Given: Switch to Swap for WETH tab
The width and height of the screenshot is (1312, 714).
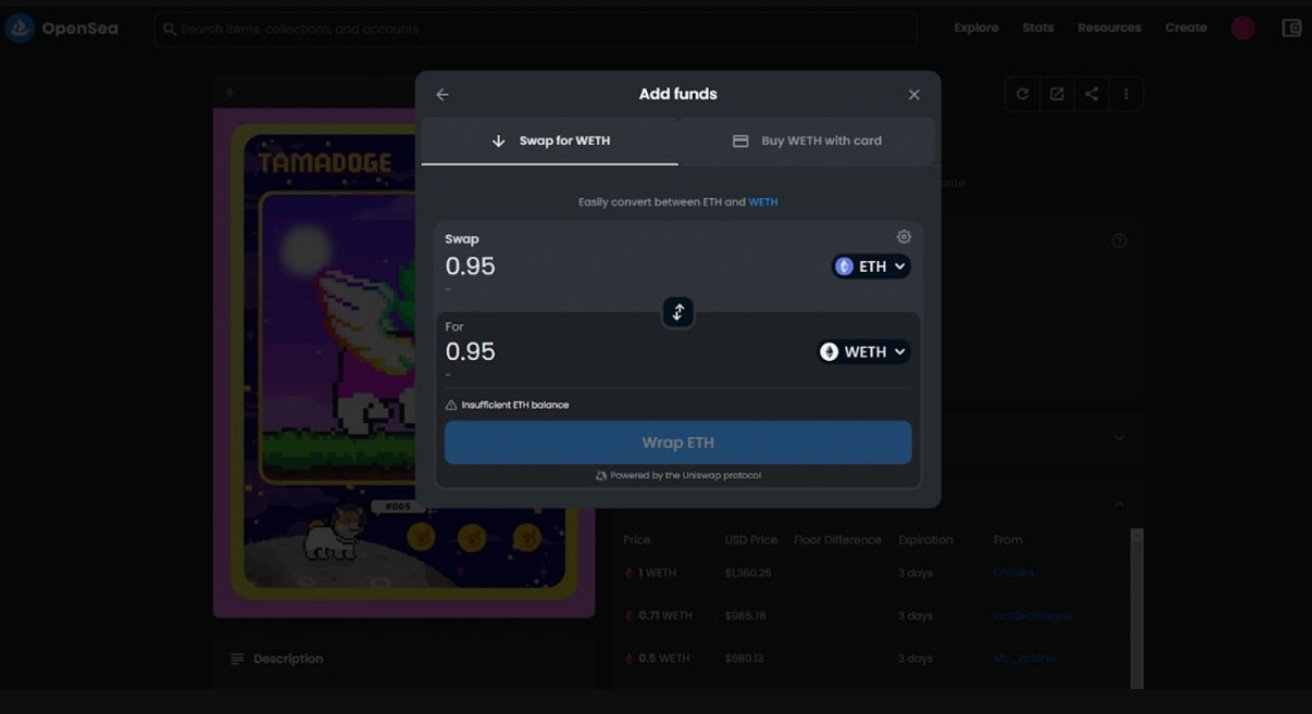Looking at the screenshot, I should tap(550, 141).
